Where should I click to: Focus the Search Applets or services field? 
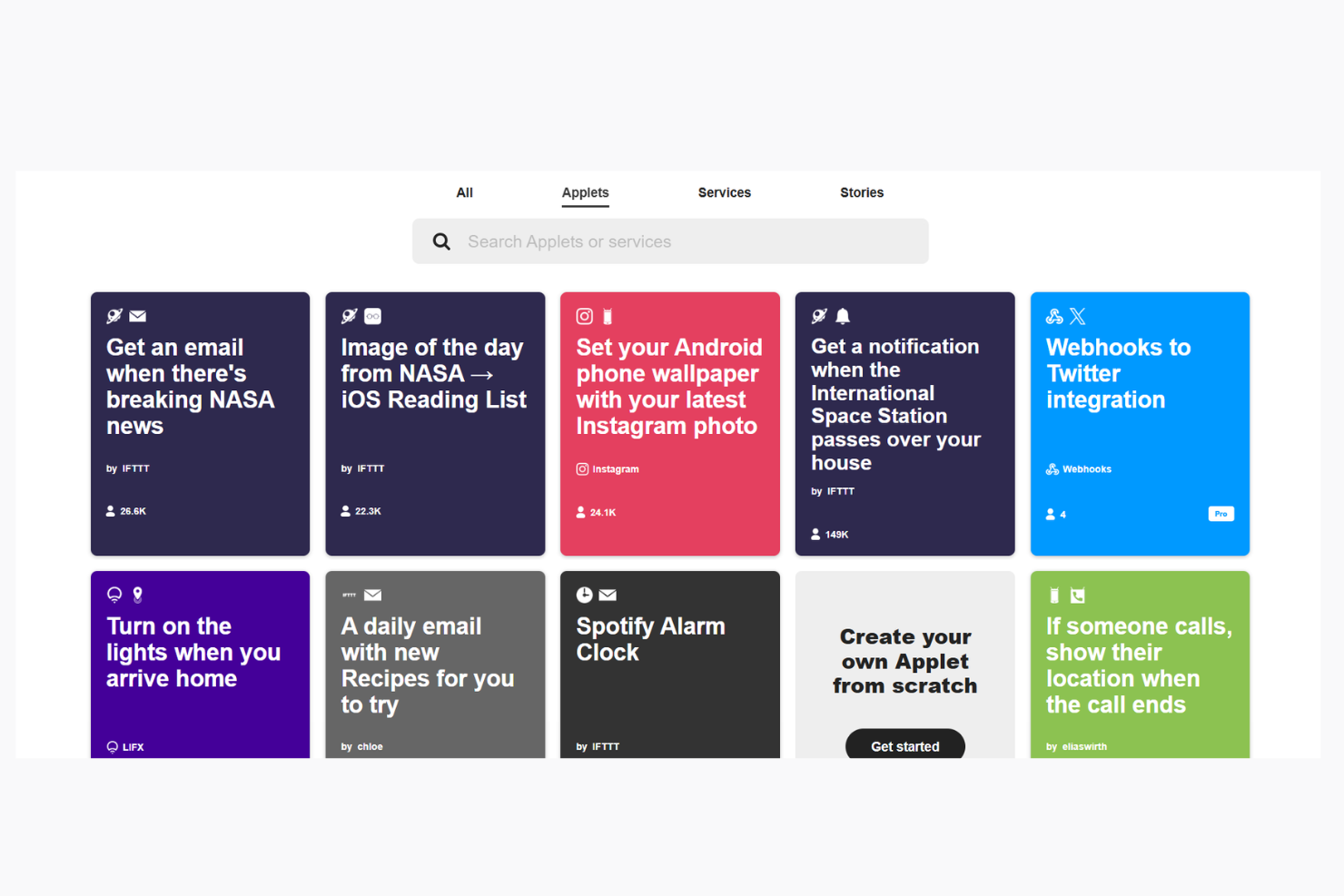pos(670,241)
